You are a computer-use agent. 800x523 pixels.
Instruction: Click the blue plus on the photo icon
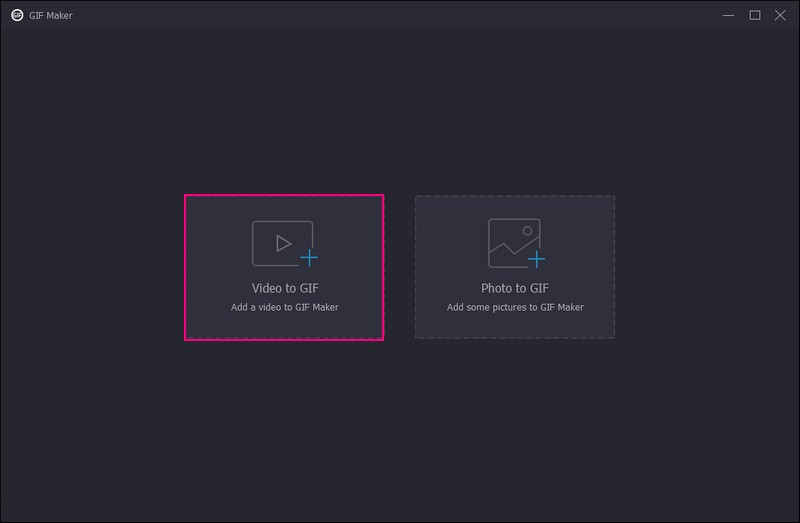[537, 259]
